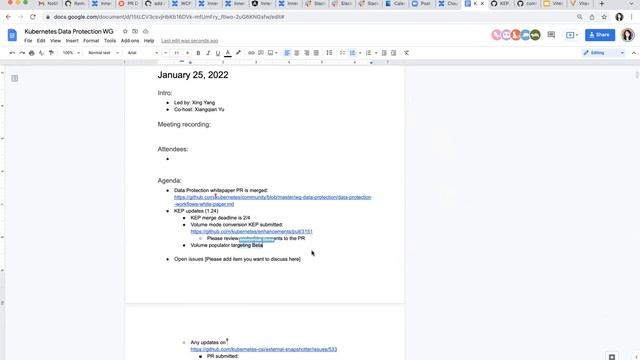Insert an image from the toolbar
Image resolution: width=640 pixels, height=360 pixels.
click(270, 53)
